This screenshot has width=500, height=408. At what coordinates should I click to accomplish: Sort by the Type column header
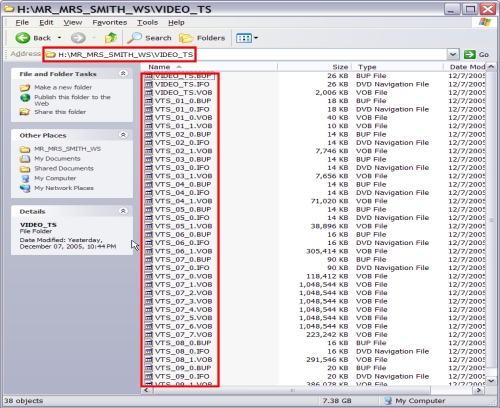(397, 67)
